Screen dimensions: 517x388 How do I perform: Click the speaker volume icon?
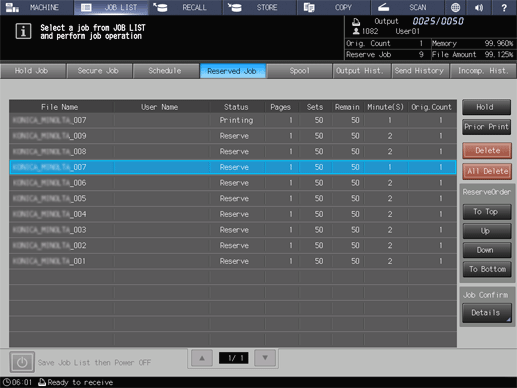(x=479, y=7)
